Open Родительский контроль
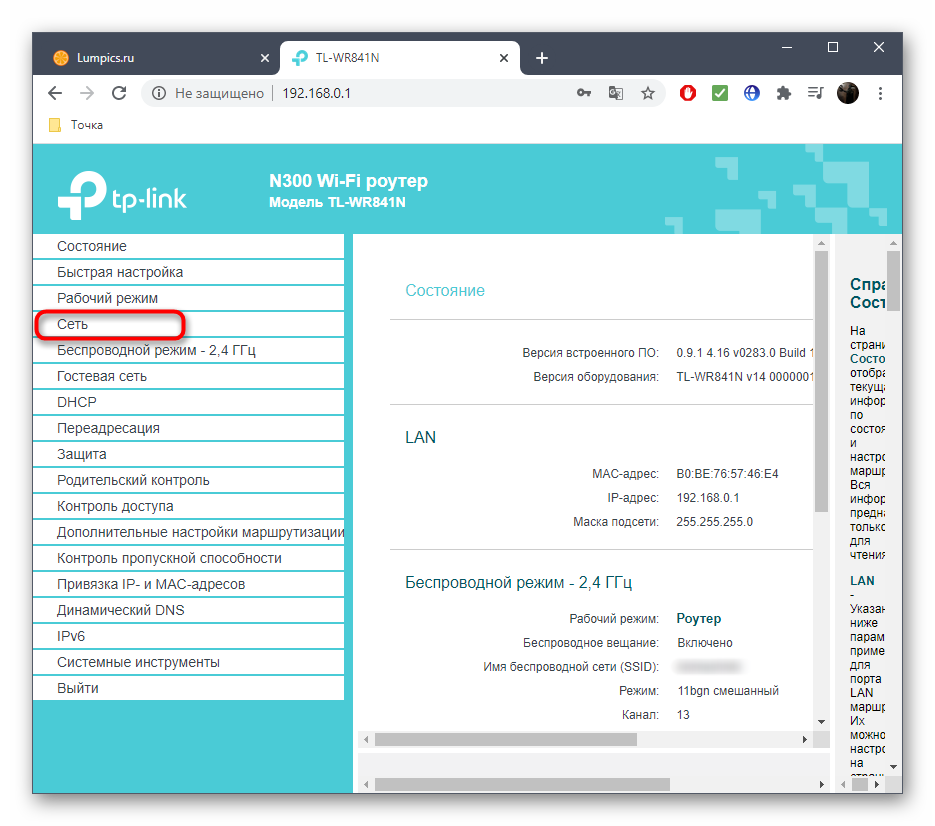The width and height of the screenshot is (935, 826). click(188, 480)
